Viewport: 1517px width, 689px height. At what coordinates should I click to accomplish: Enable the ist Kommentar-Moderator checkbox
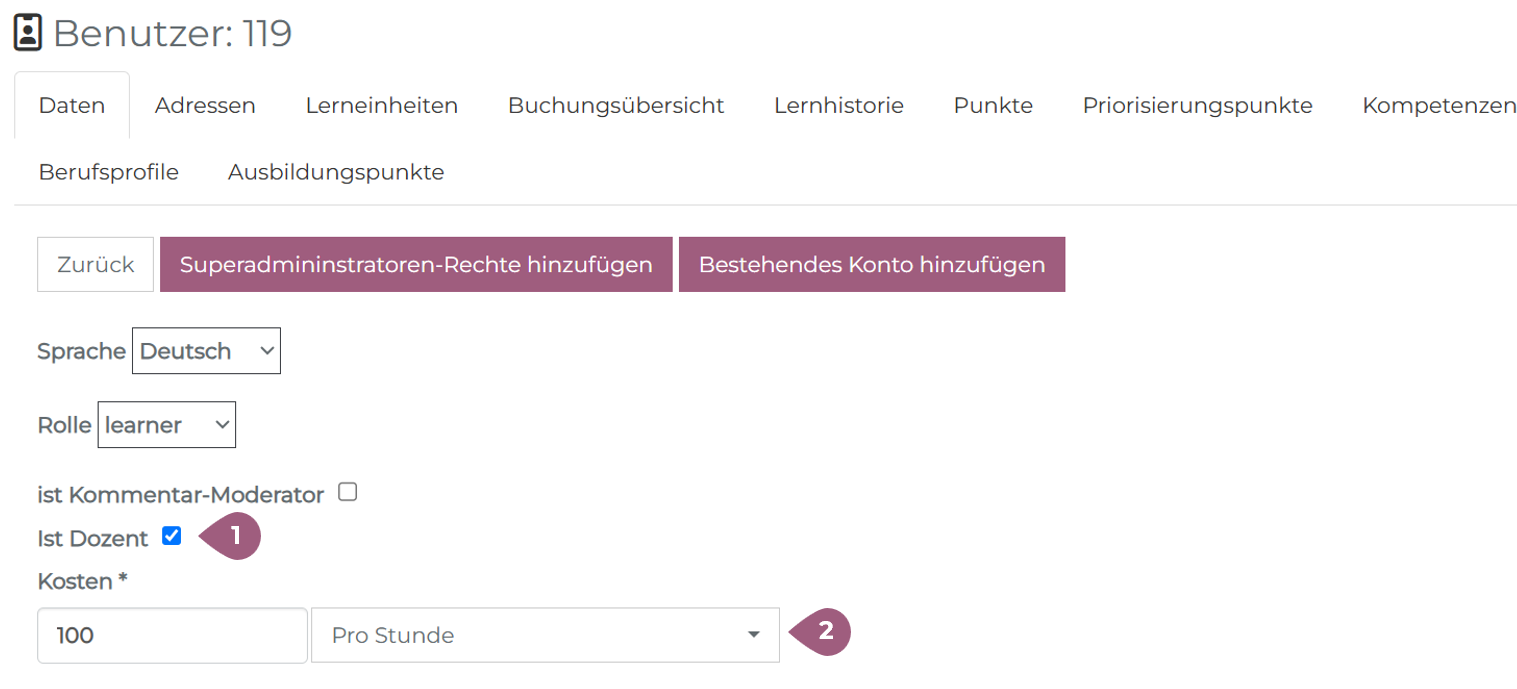pos(347,492)
